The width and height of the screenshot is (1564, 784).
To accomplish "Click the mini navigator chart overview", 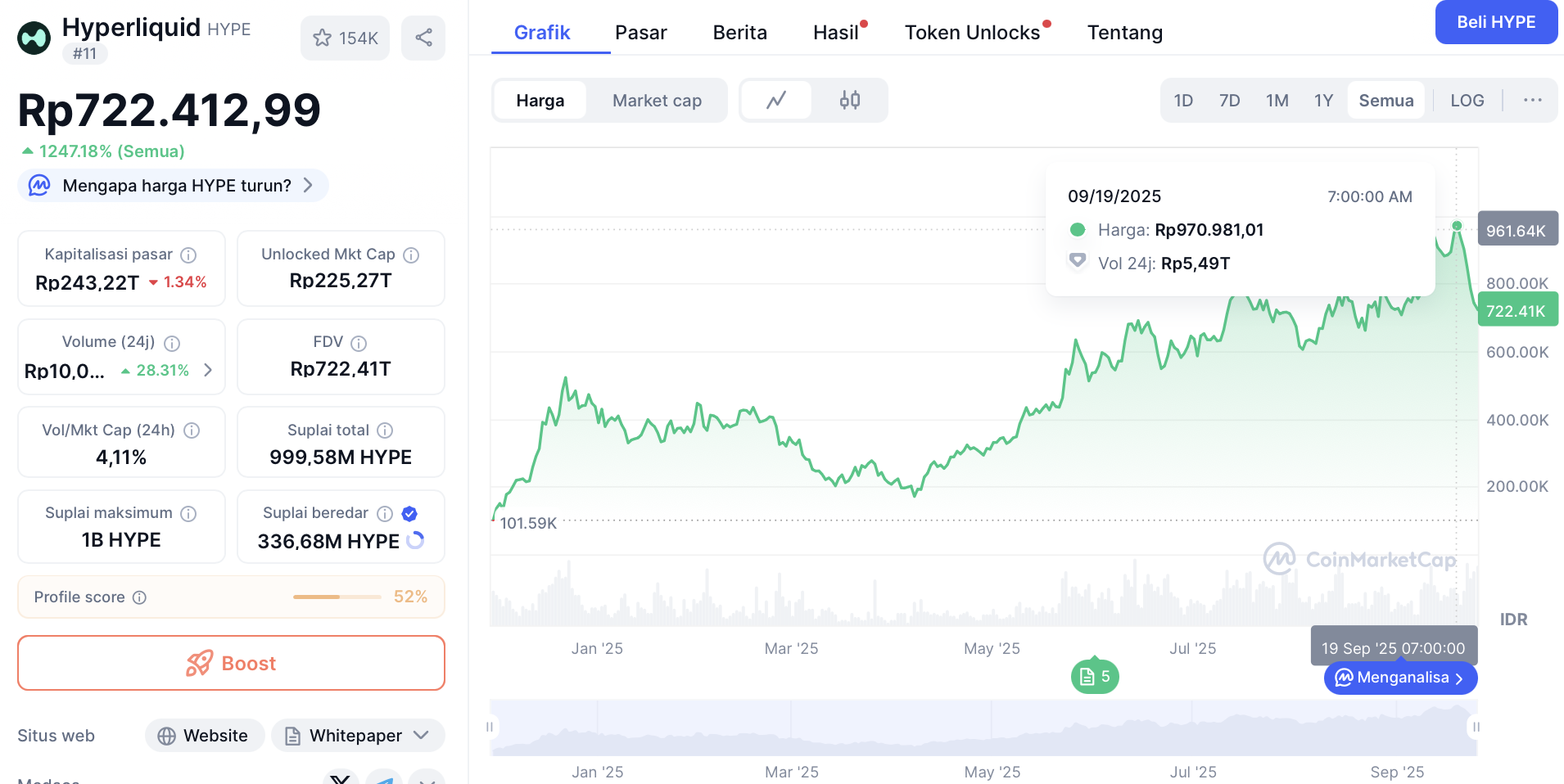I will coord(983,727).
